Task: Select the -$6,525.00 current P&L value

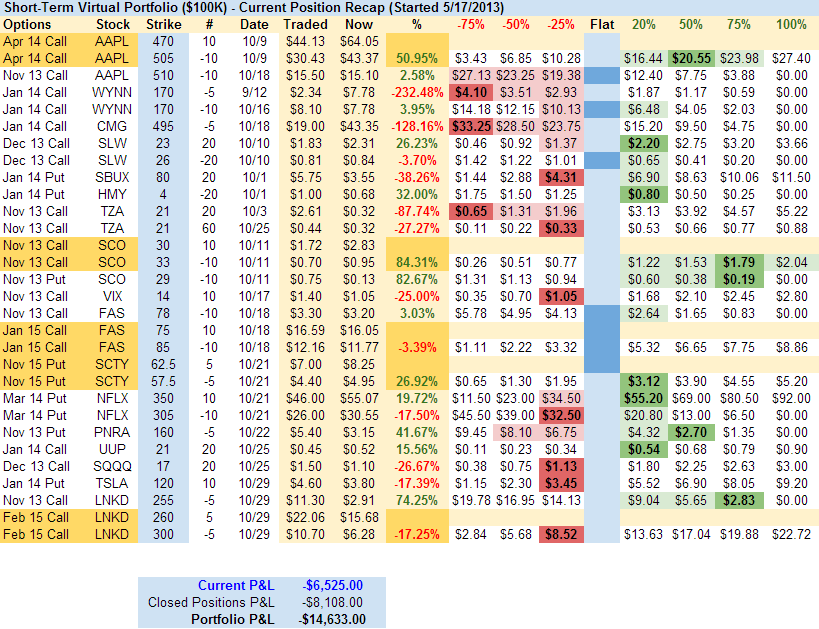Action: pyautogui.click(x=331, y=584)
